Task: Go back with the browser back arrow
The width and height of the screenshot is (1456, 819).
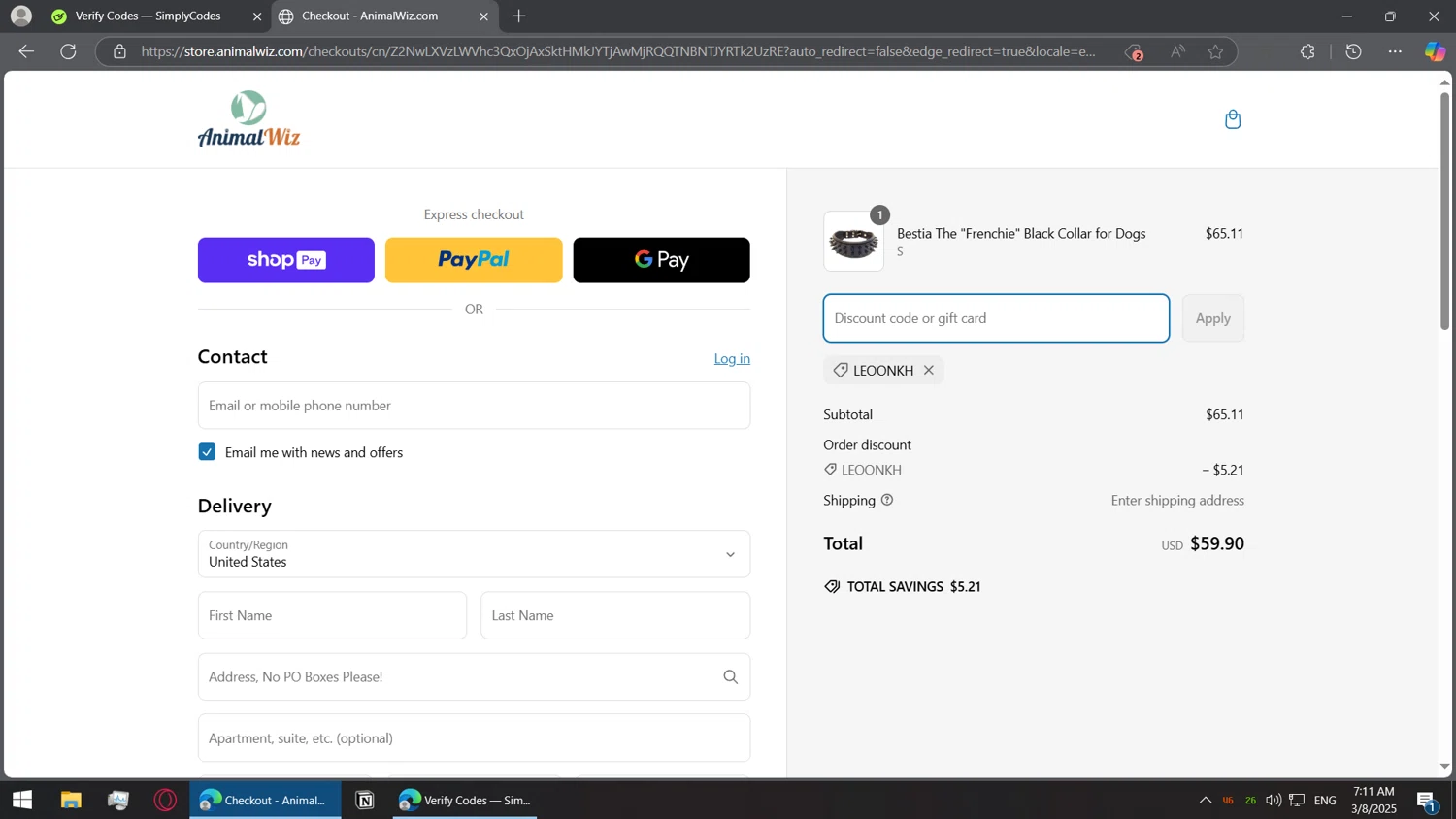Action: [x=26, y=51]
